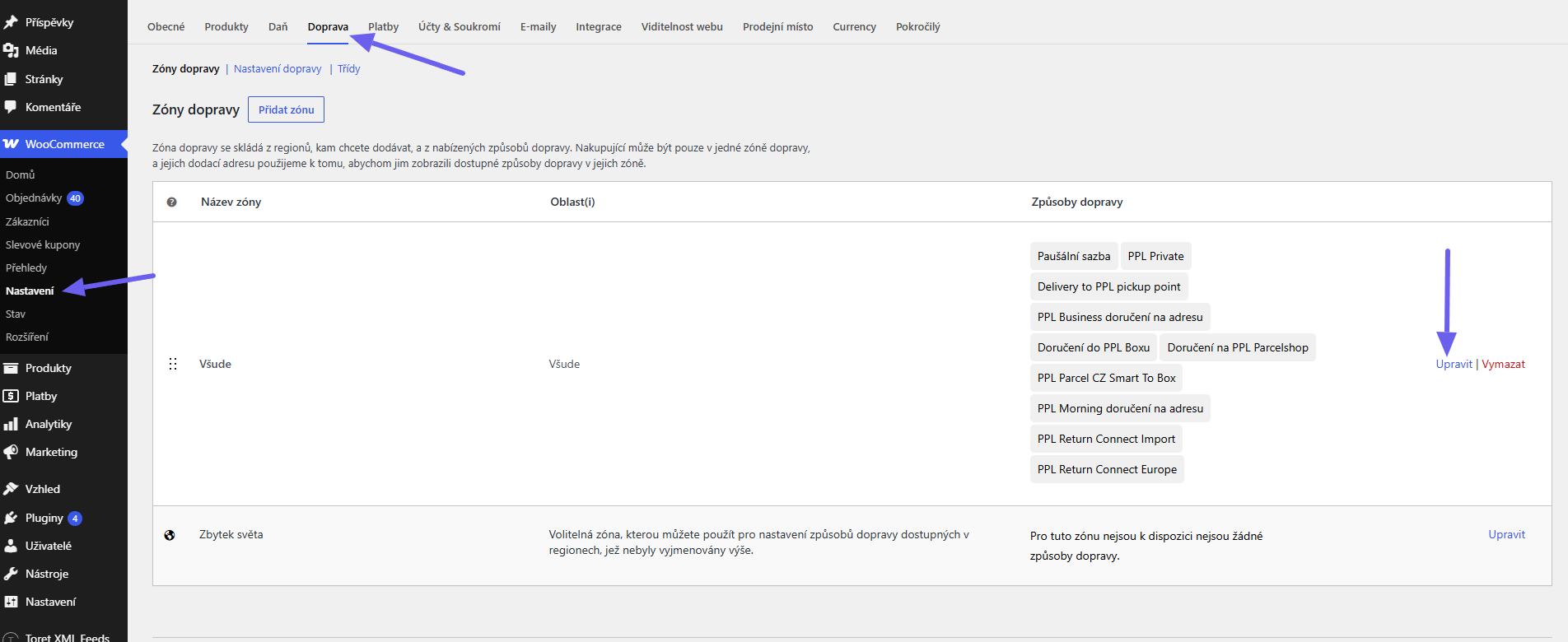Click the Paušální sazba shipping method tag
Image resolution: width=1568 pixels, height=642 pixels.
click(x=1074, y=256)
